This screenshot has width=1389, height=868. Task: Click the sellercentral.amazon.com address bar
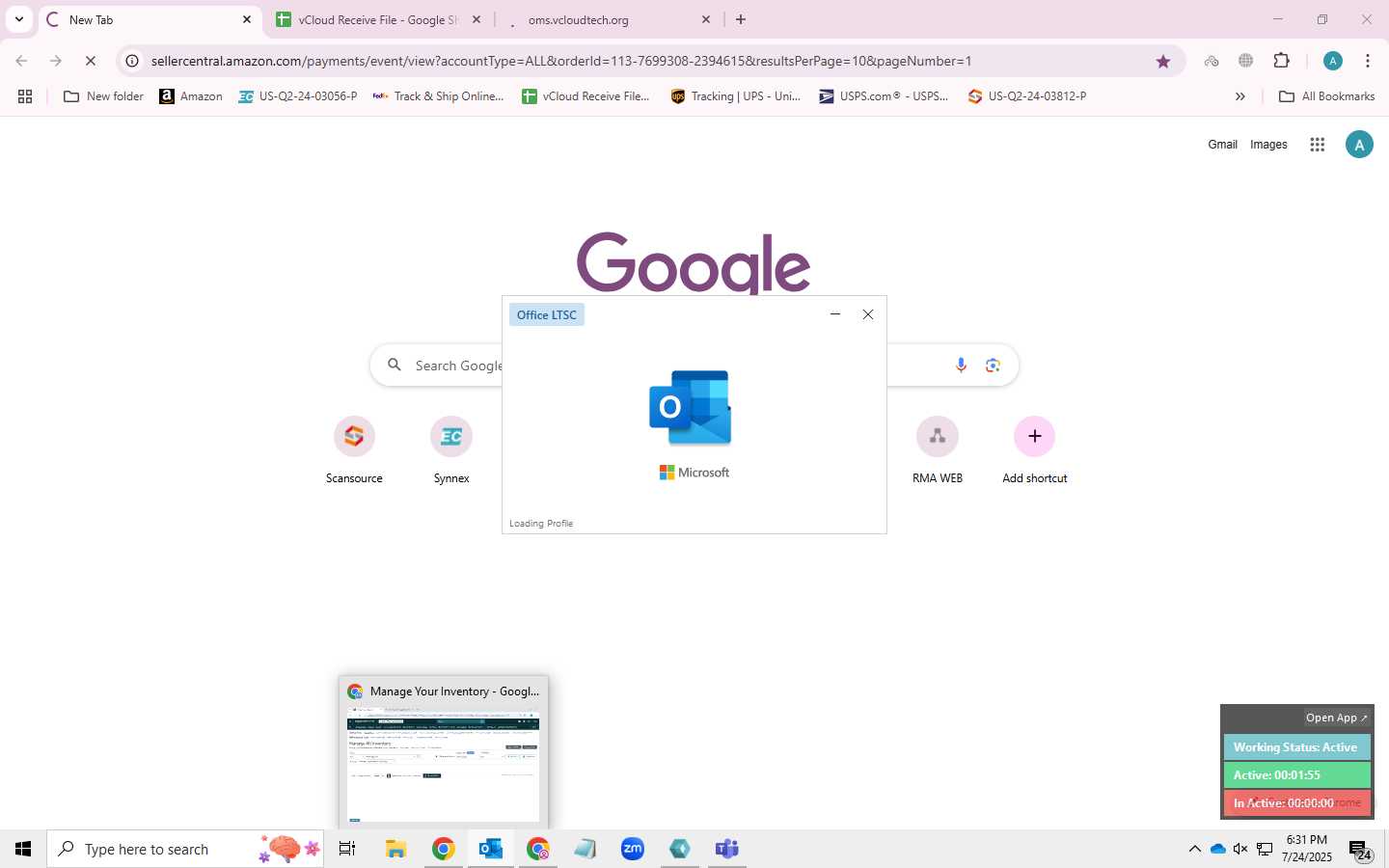pyautogui.click(x=651, y=61)
